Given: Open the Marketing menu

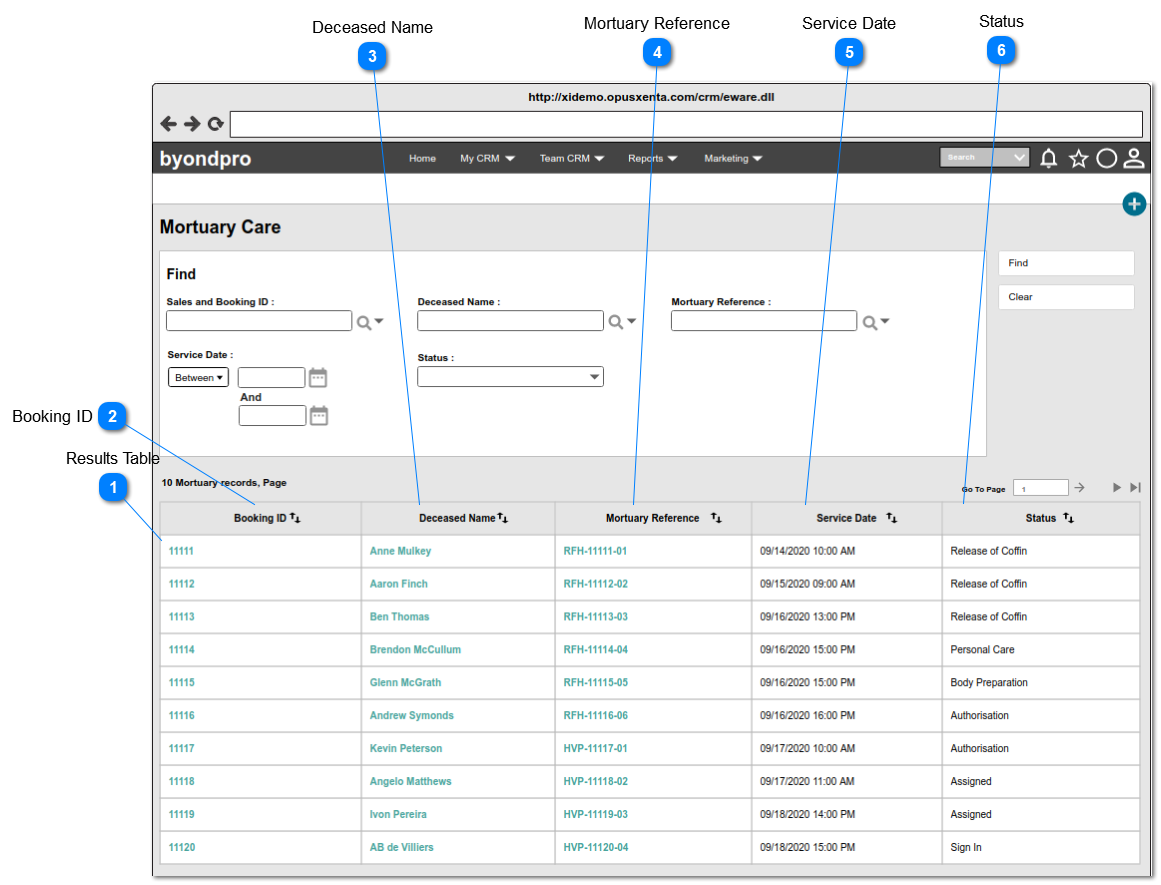Looking at the screenshot, I should click(733, 158).
